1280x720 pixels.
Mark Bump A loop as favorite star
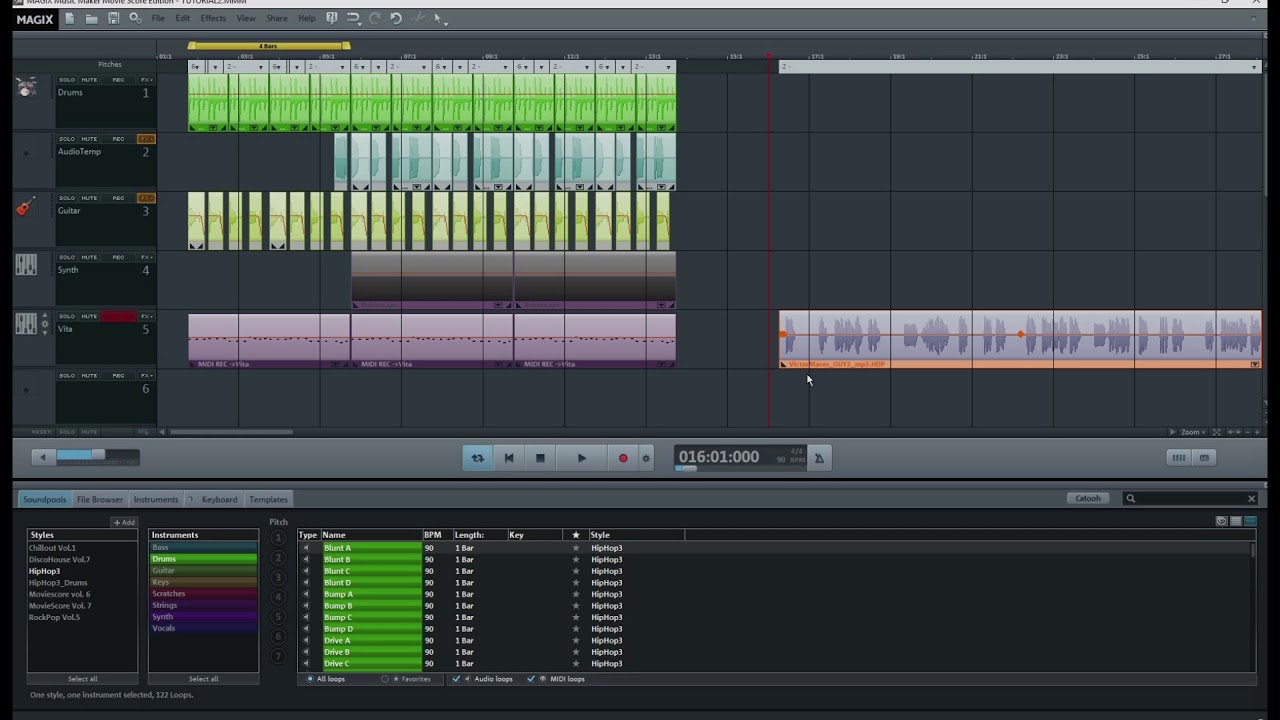(575, 594)
